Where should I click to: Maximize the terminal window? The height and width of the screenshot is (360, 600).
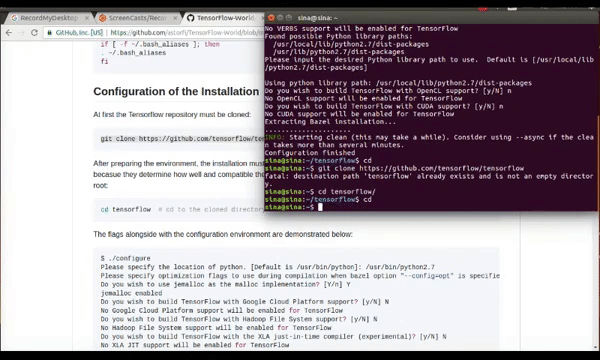click(x=289, y=18)
